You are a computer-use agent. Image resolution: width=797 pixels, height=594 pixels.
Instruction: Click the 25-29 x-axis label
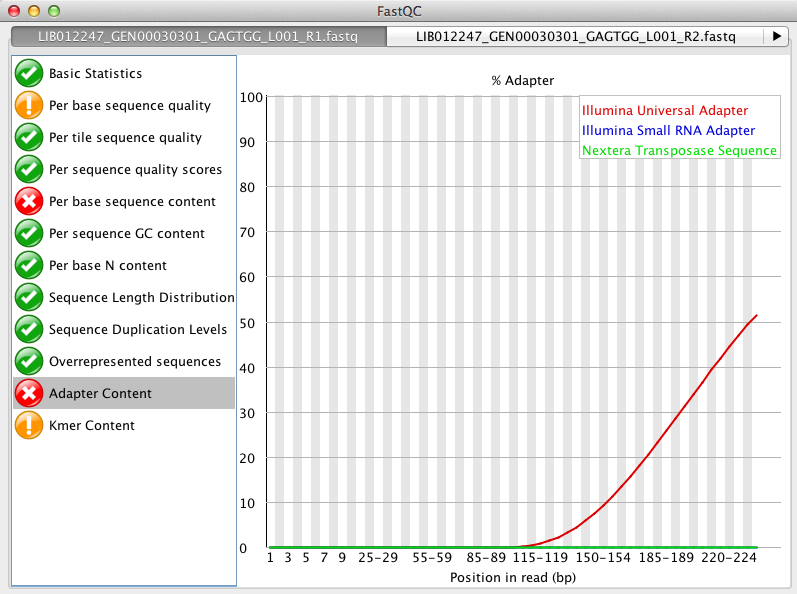click(x=378, y=558)
